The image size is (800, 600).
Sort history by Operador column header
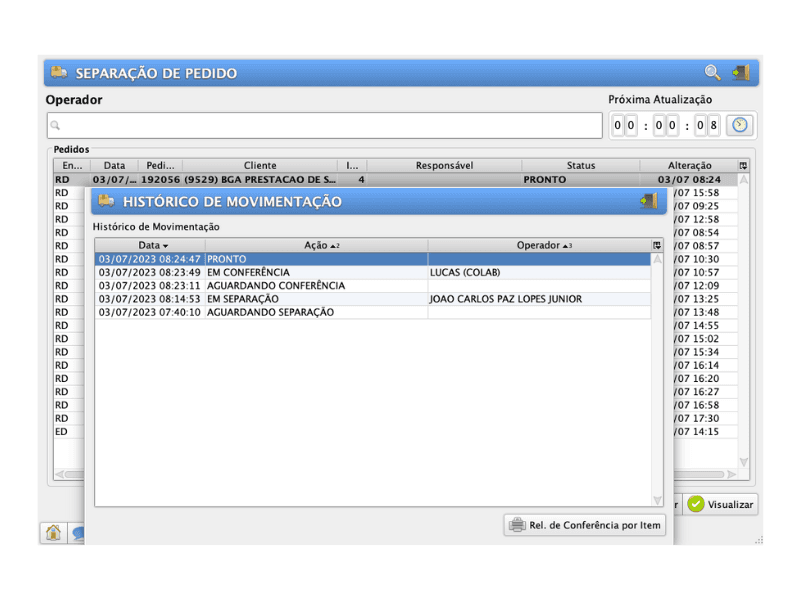(x=538, y=245)
